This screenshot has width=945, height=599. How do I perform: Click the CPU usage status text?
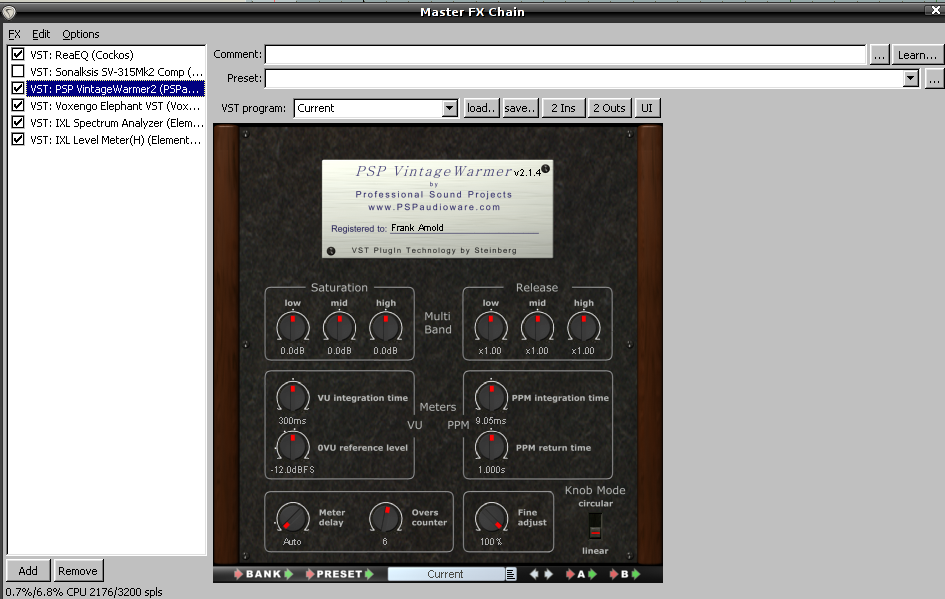point(84,592)
